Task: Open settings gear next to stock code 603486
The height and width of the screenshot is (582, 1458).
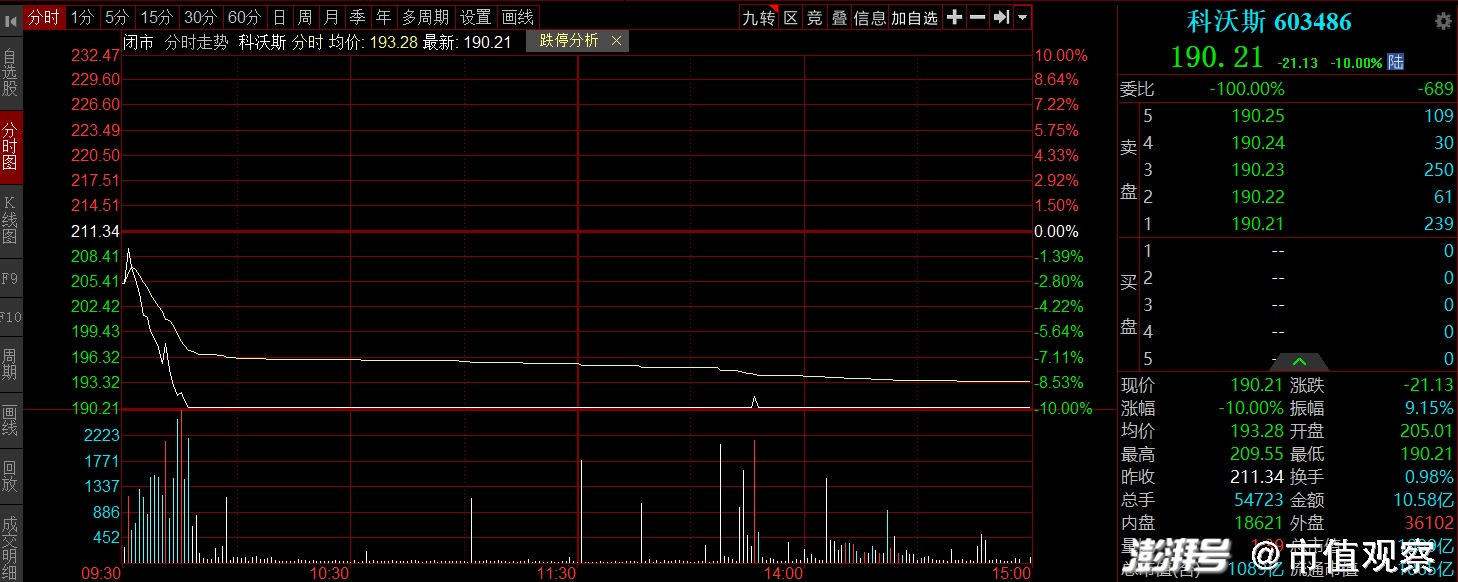Action: tap(1442, 21)
